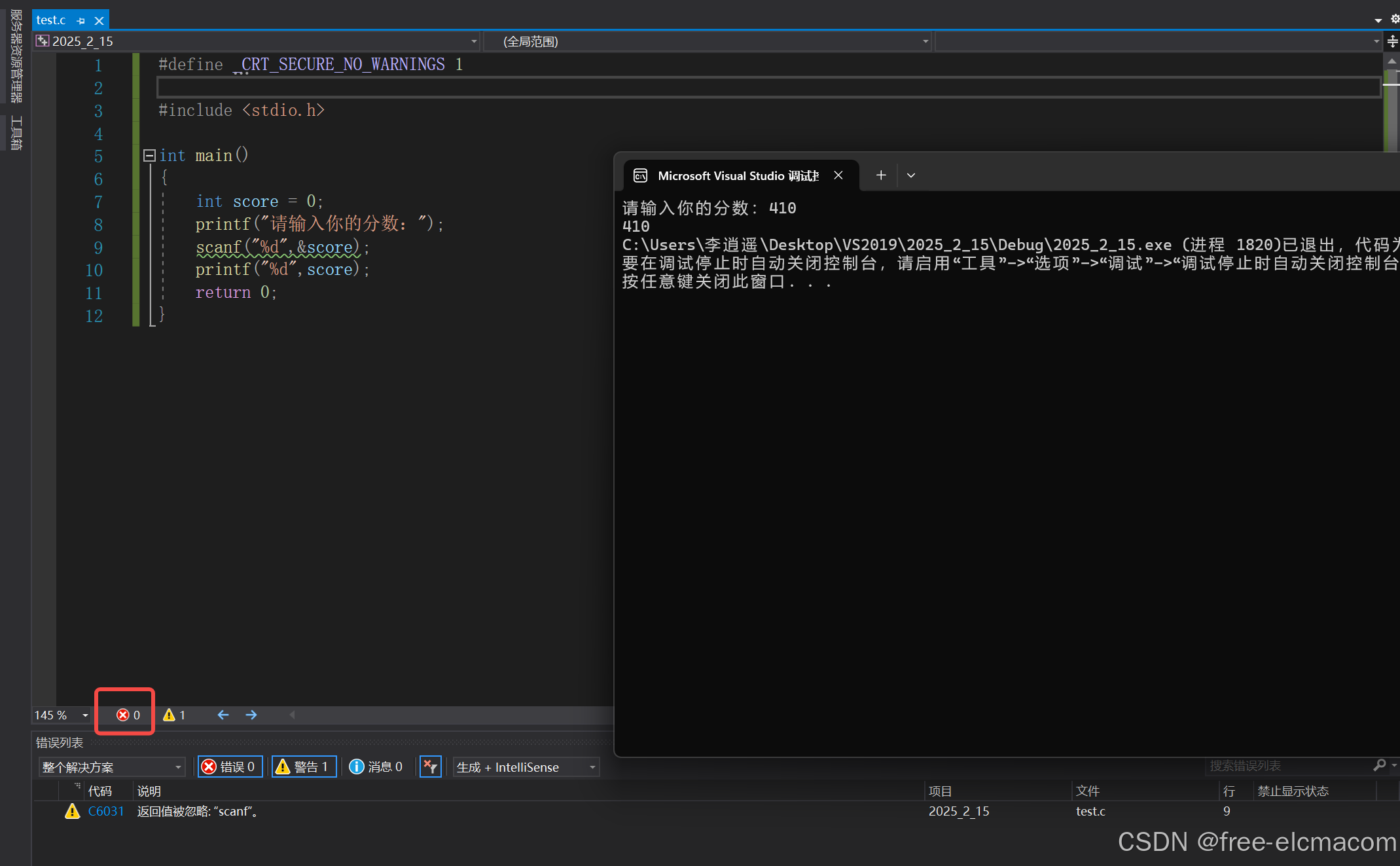
Task: Click the project icon beside 2025_2_15
Action: click(x=43, y=41)
